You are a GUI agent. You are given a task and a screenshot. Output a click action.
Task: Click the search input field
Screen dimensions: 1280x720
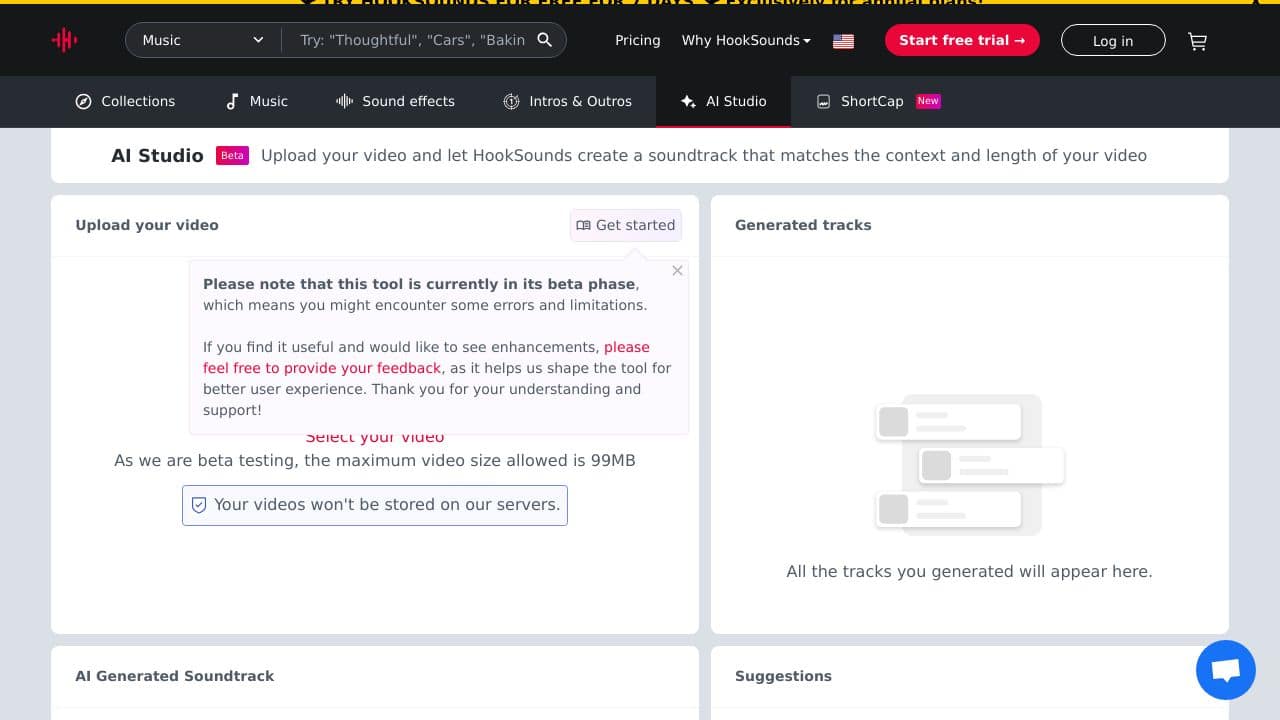412,40
